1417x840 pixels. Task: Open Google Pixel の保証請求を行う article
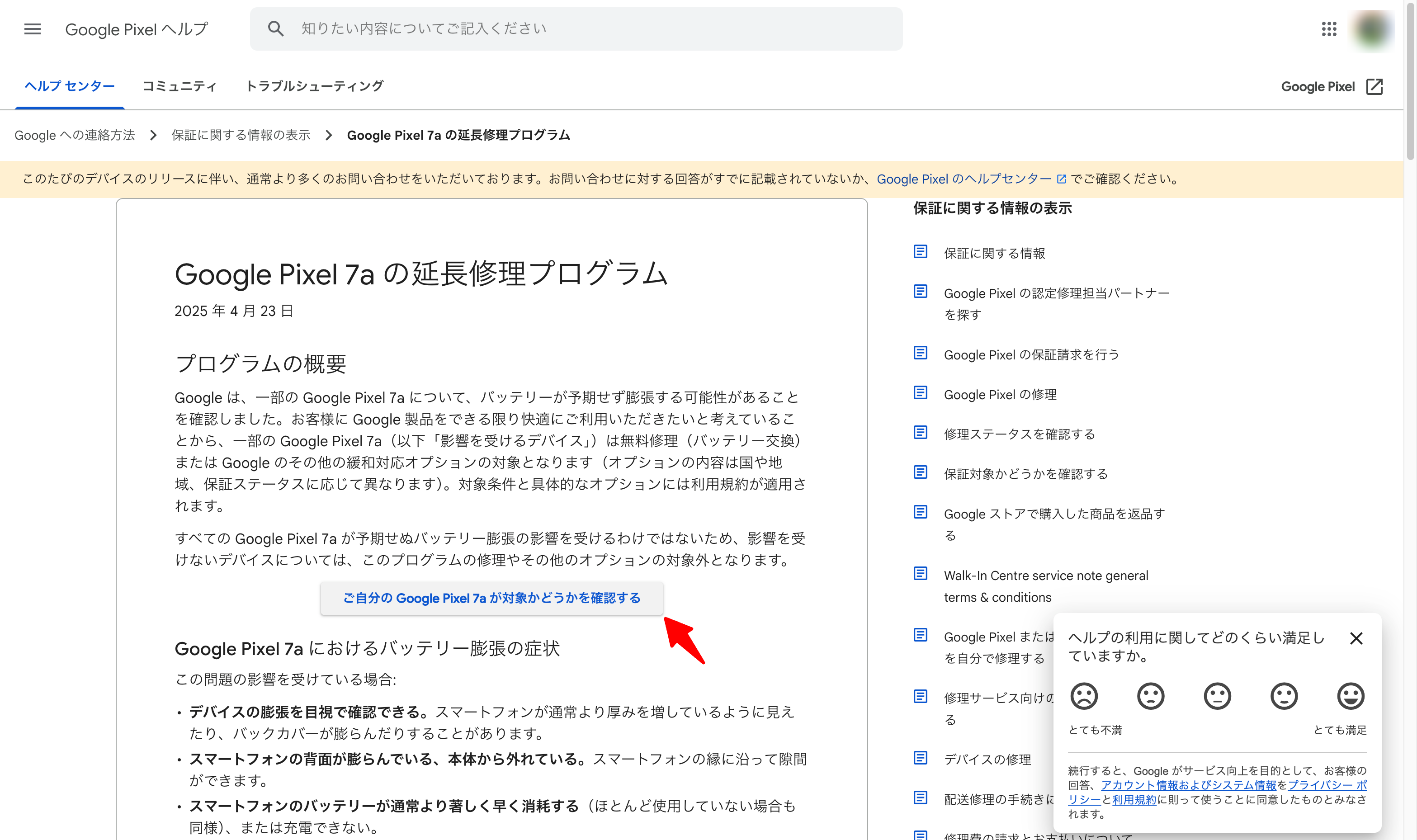[x=1031, y=355]
